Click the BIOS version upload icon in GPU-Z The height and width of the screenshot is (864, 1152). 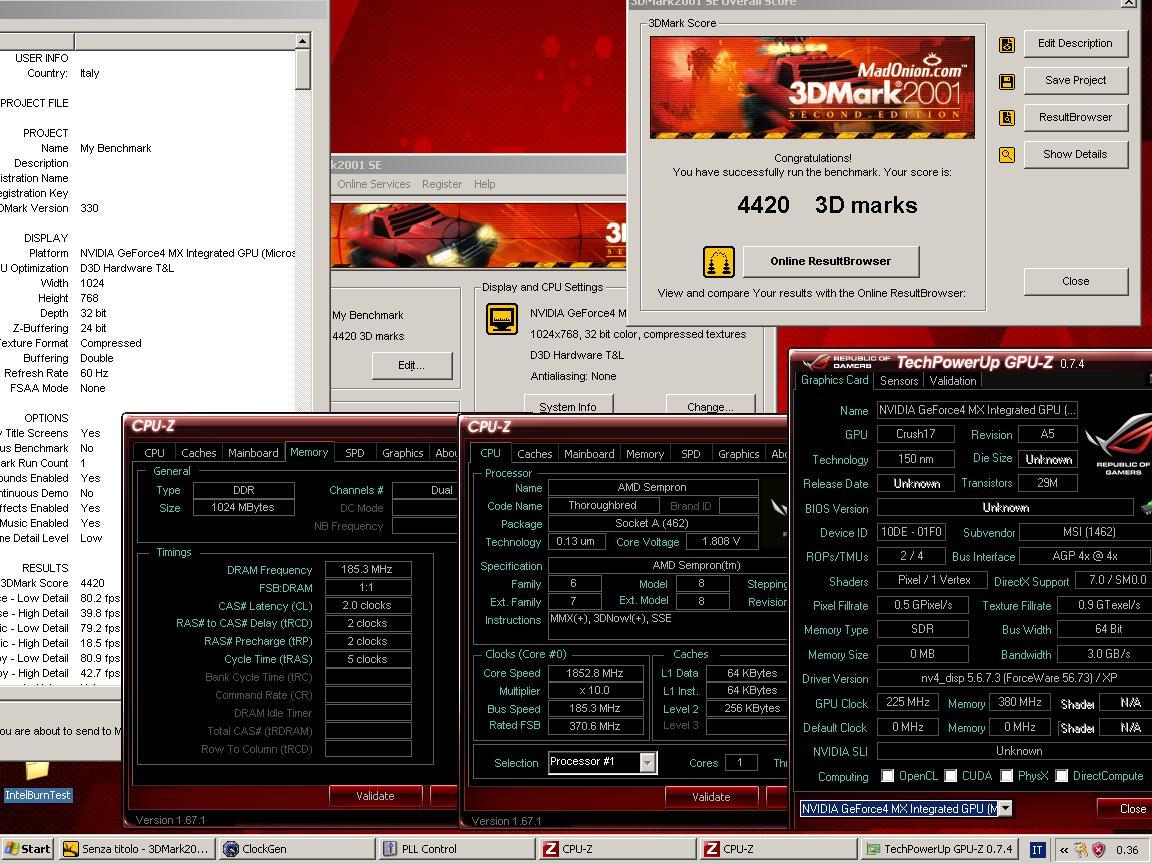pyautogui.click(x=1146, y=508)
